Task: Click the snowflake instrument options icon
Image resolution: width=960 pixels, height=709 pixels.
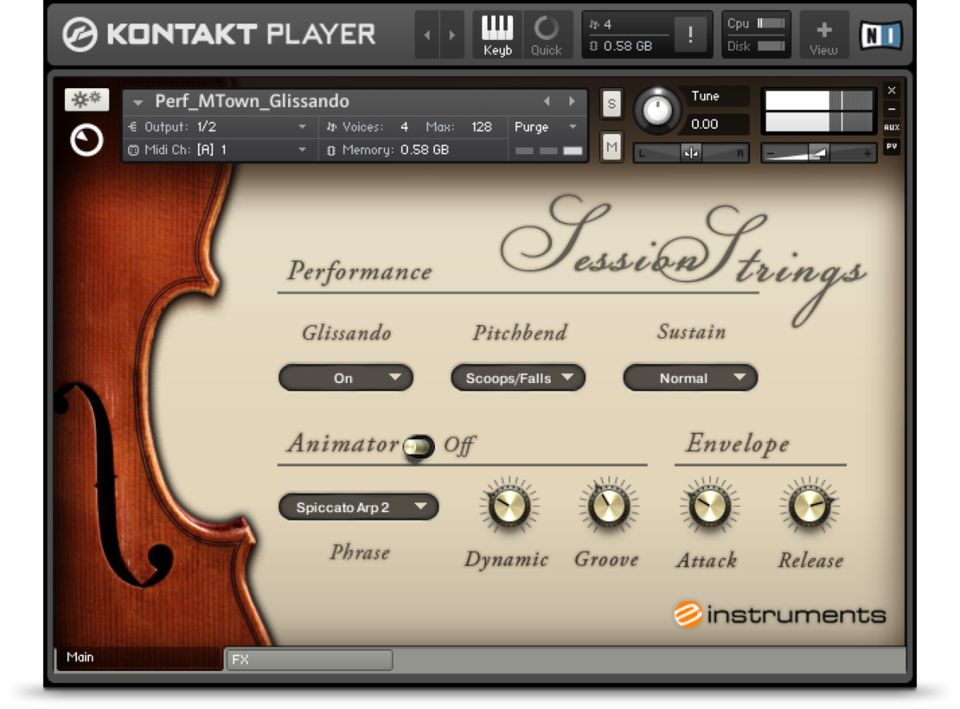Action: pos(87,100)
